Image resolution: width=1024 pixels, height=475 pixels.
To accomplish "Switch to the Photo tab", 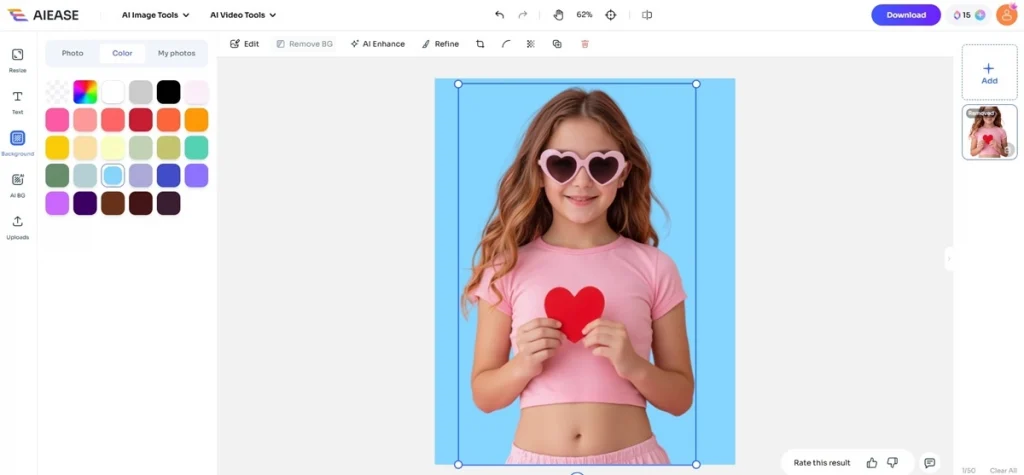I will pyautogui.click(x=72, y=53).
